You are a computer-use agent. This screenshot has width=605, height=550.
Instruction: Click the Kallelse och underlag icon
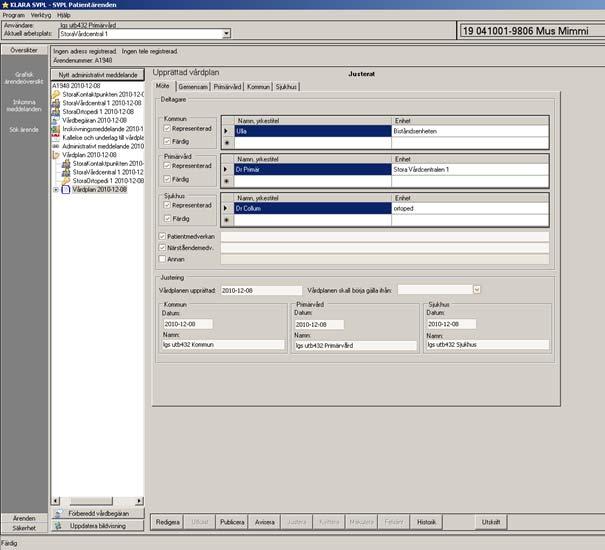(56, 137)
